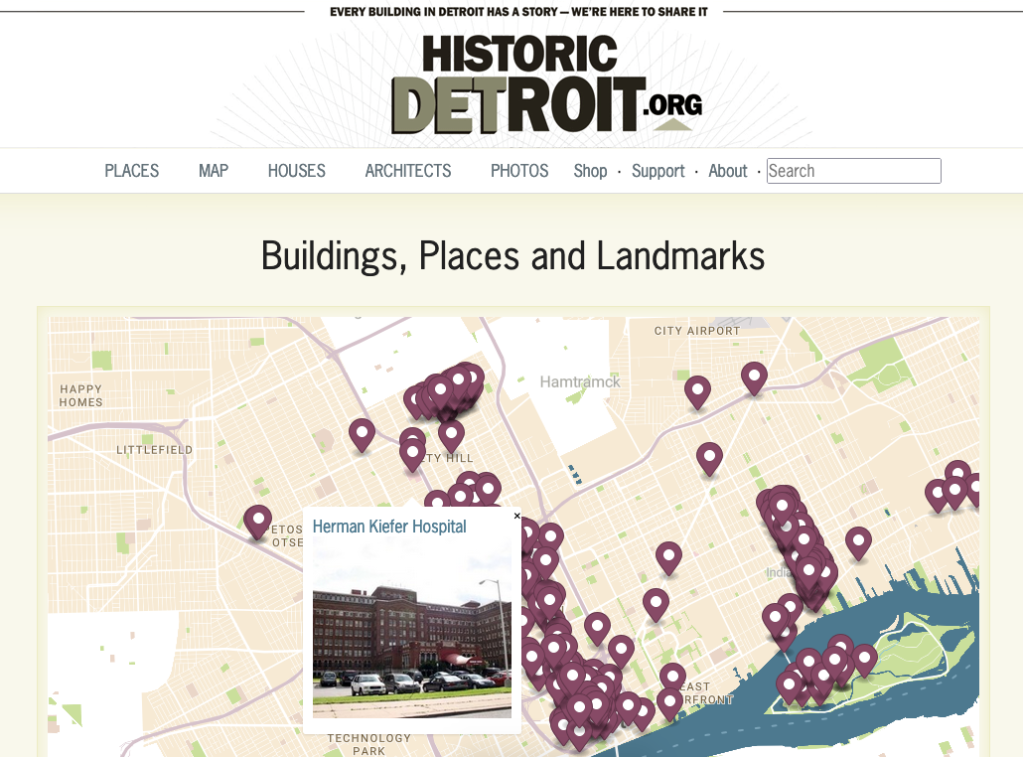Click the lone map pin below Littlefield label
1023x757 pixels.
click(258, 520)
